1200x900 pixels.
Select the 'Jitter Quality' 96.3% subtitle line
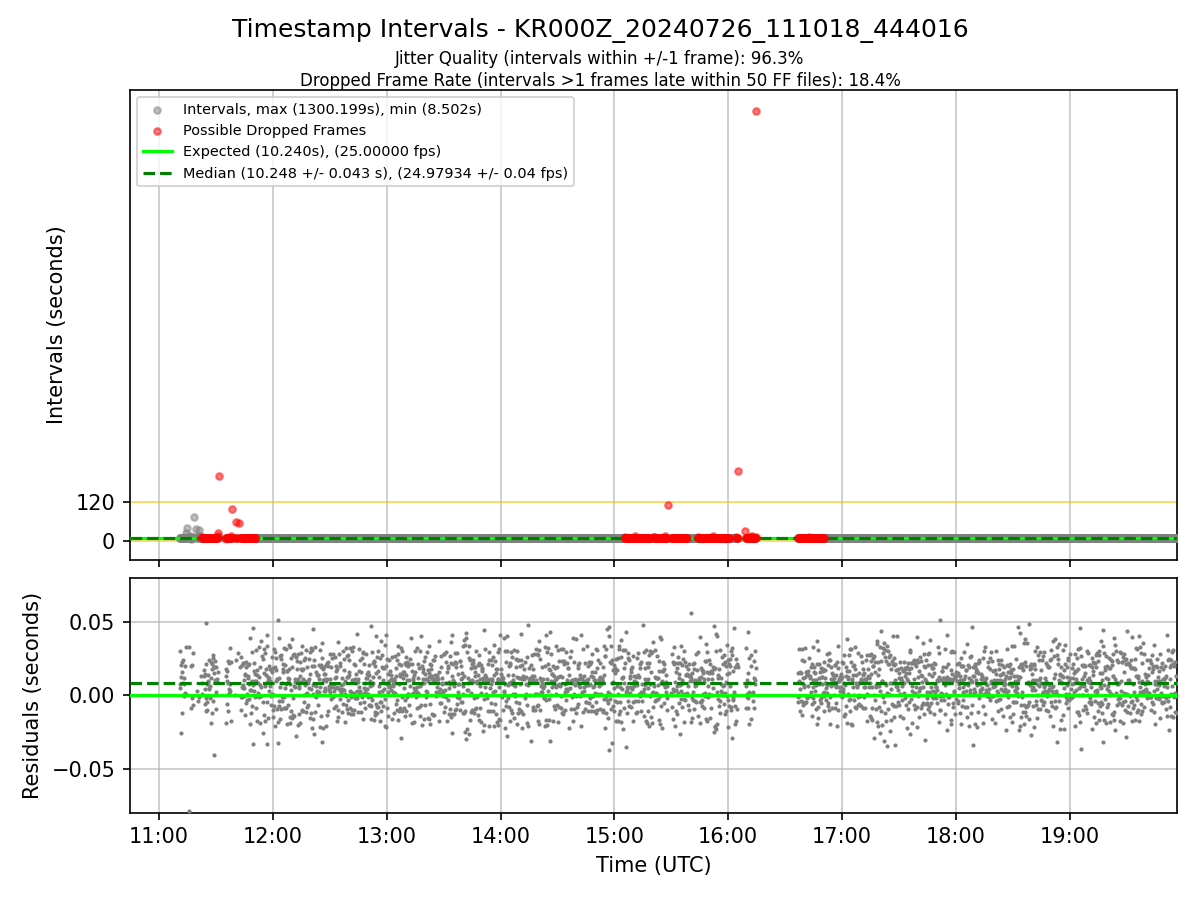click(x=599, y=59)
